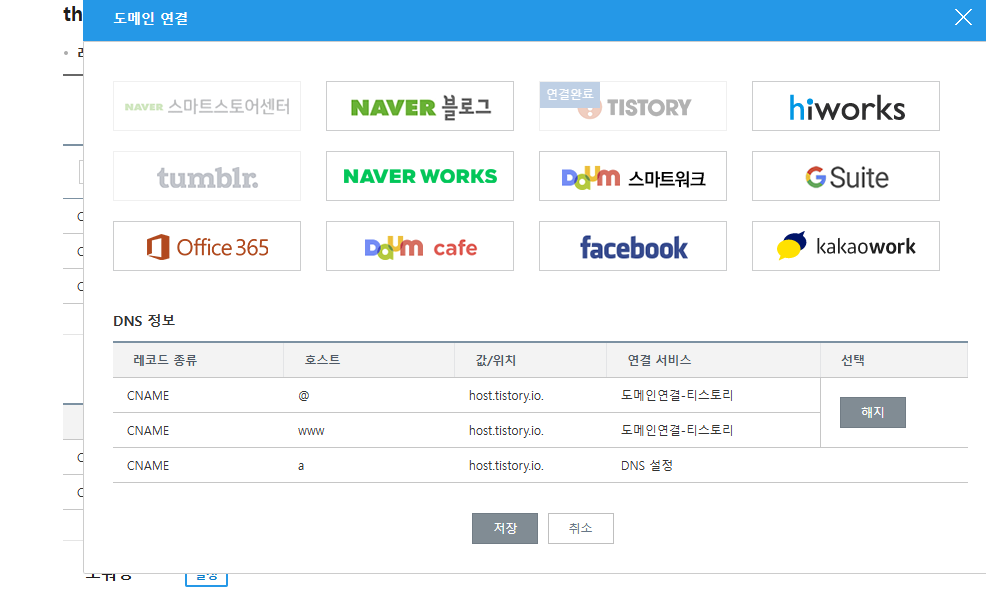Select the NAVER 스마트스토어센터 service tile
Screen dimensions: 986x600
coord(207,106)
